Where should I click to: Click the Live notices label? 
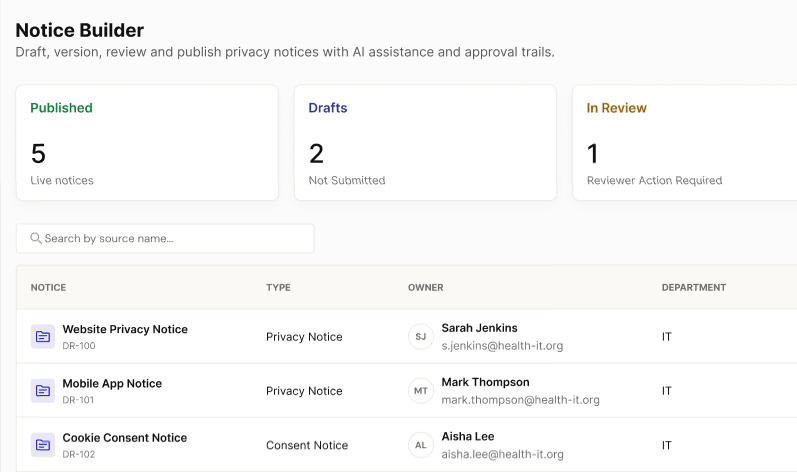point(62,180)
